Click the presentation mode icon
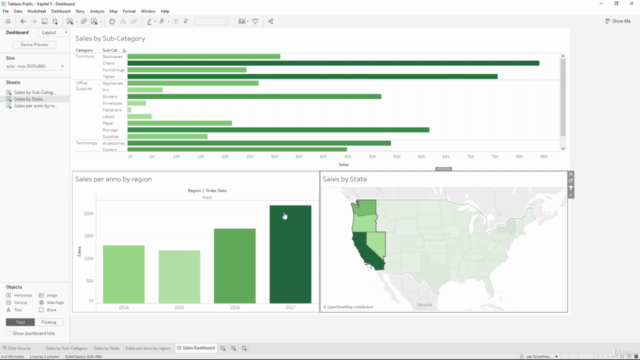Screen dimensions: 640x360 255,21
